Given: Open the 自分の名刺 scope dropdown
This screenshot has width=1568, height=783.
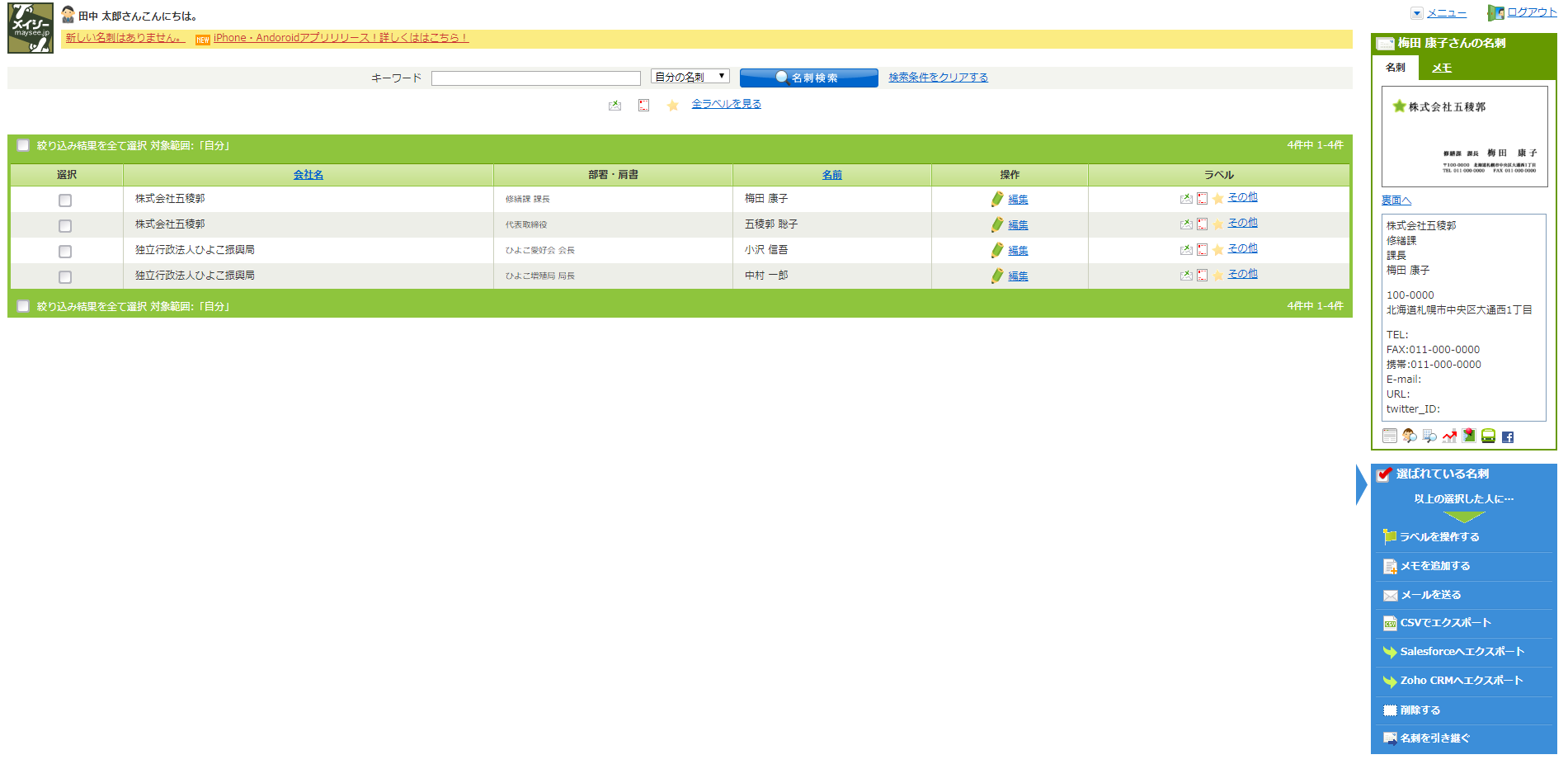Looking at the screenshot, I should (x=690, y=77).
